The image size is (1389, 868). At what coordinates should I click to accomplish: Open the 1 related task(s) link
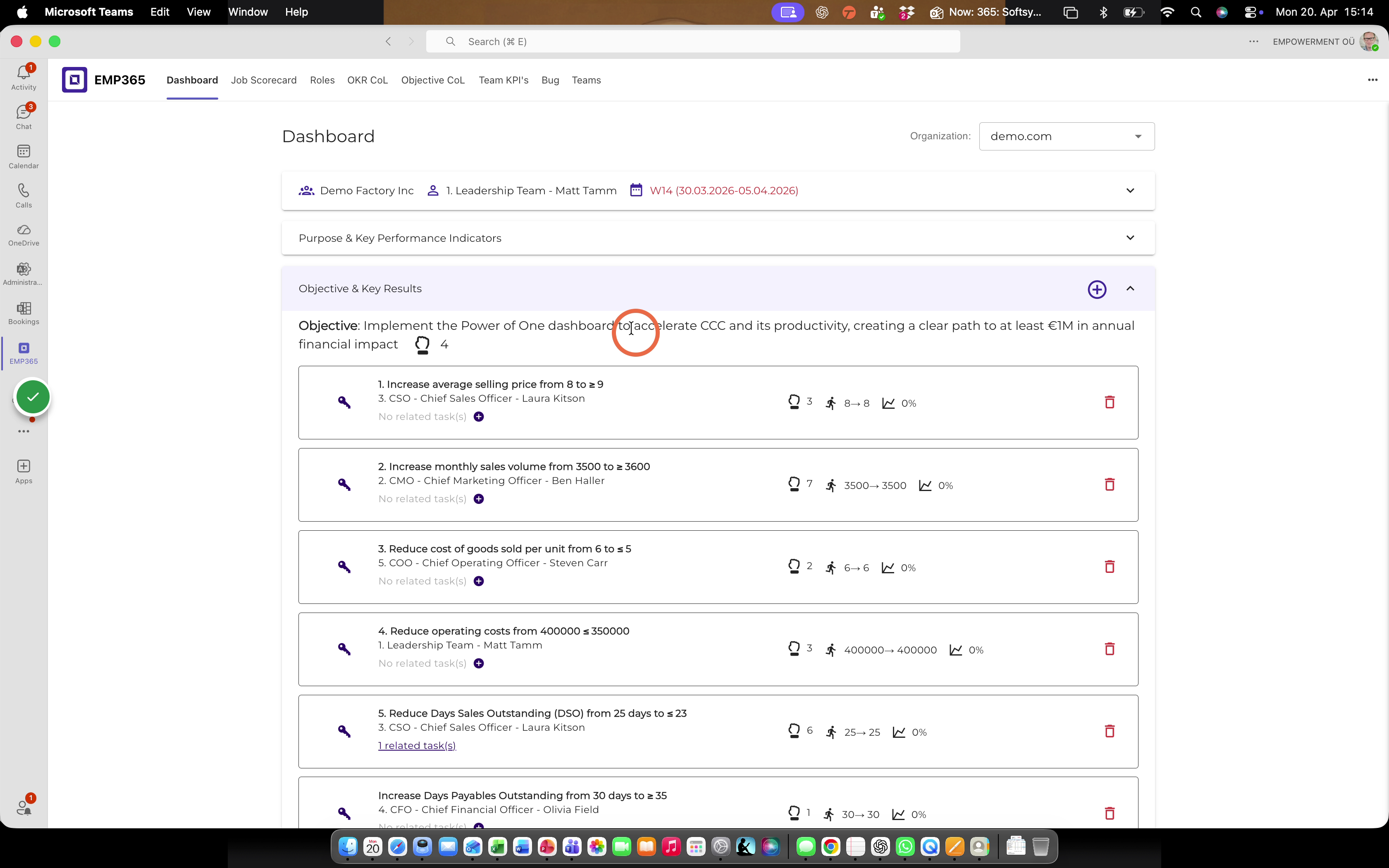coord(417,746)
